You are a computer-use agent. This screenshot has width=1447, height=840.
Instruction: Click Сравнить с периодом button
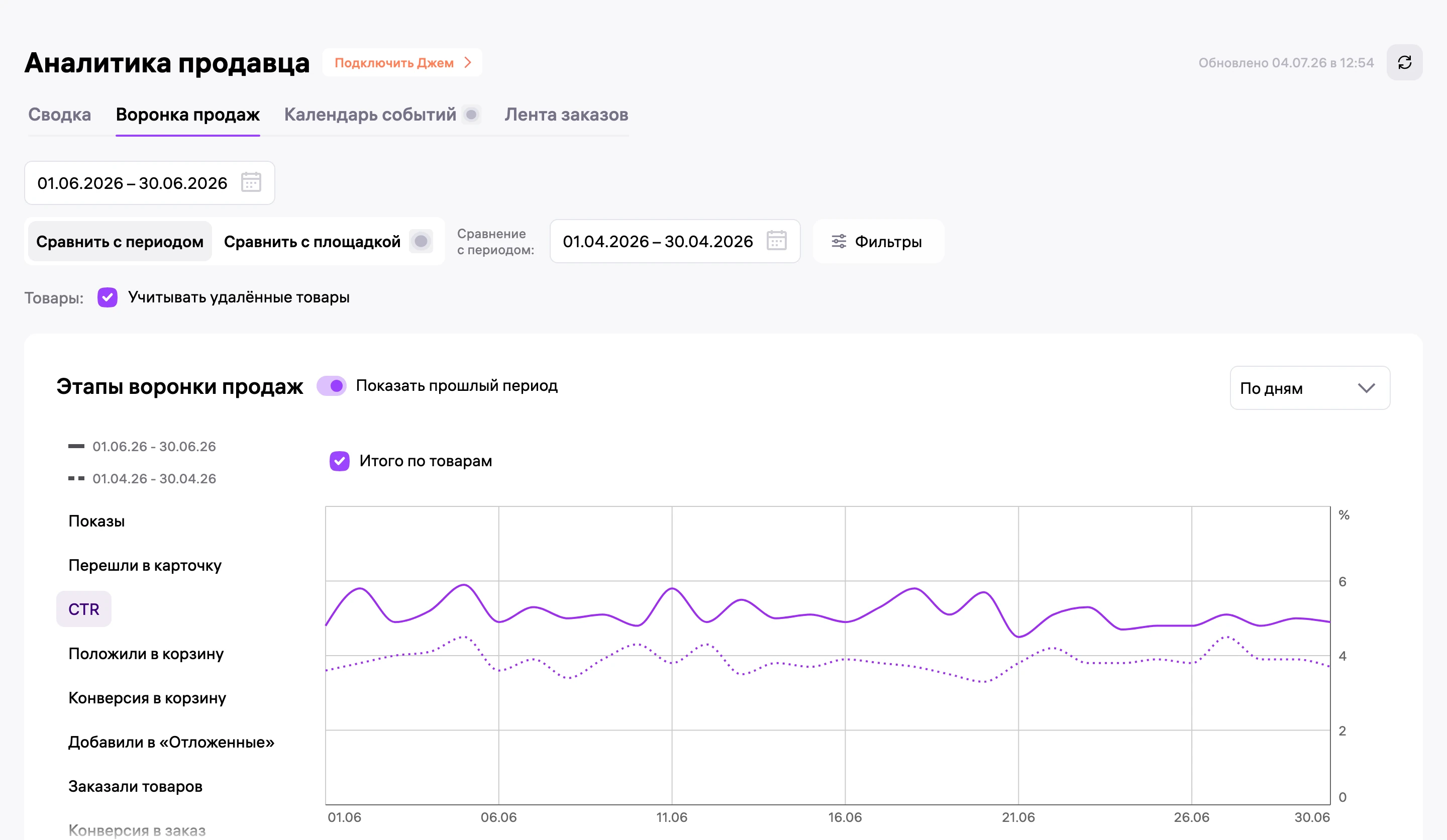[x=120, y=241]
